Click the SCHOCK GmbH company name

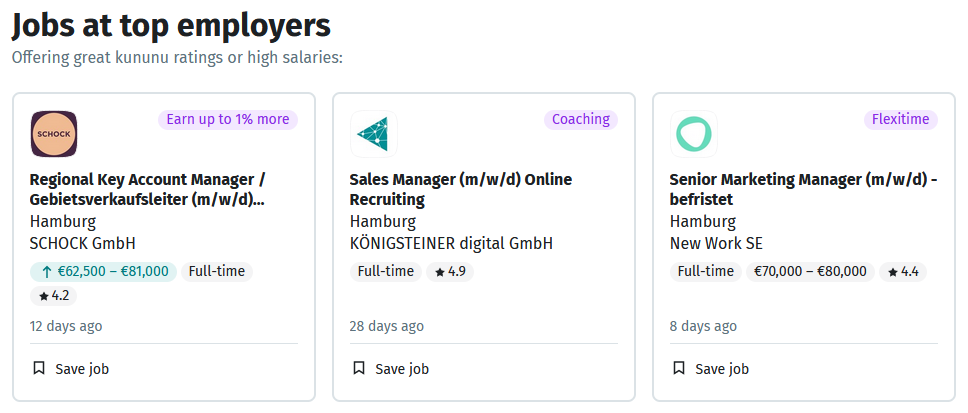[x=83, y=243]
